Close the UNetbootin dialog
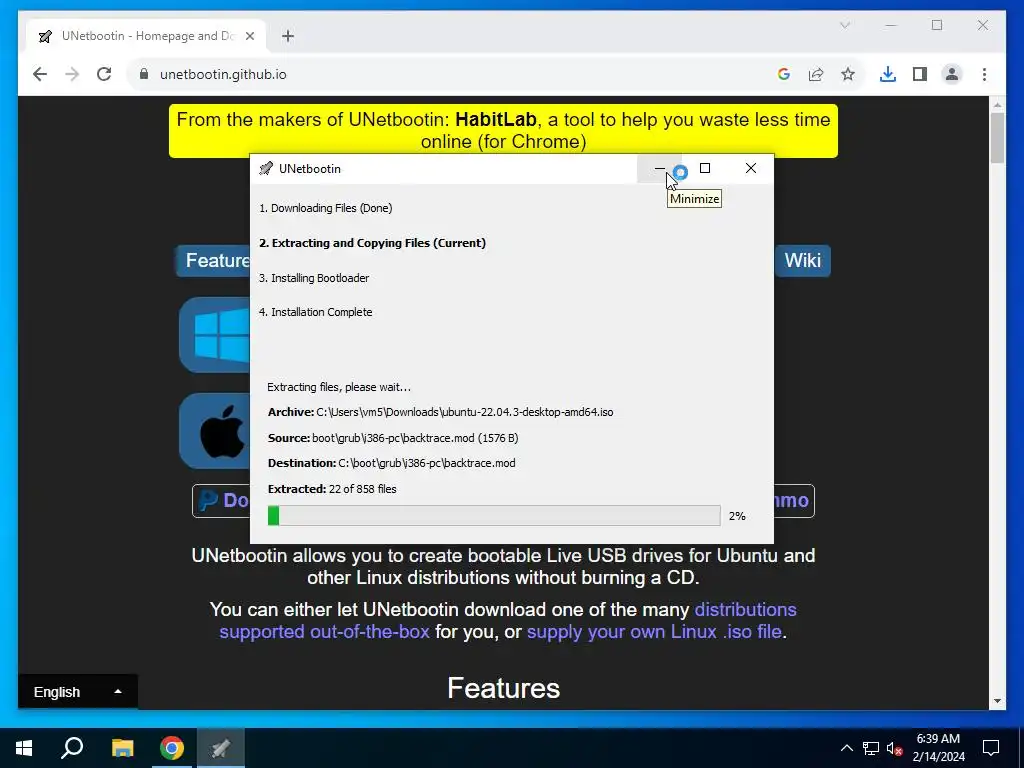1024x768 pixels. 751,168
